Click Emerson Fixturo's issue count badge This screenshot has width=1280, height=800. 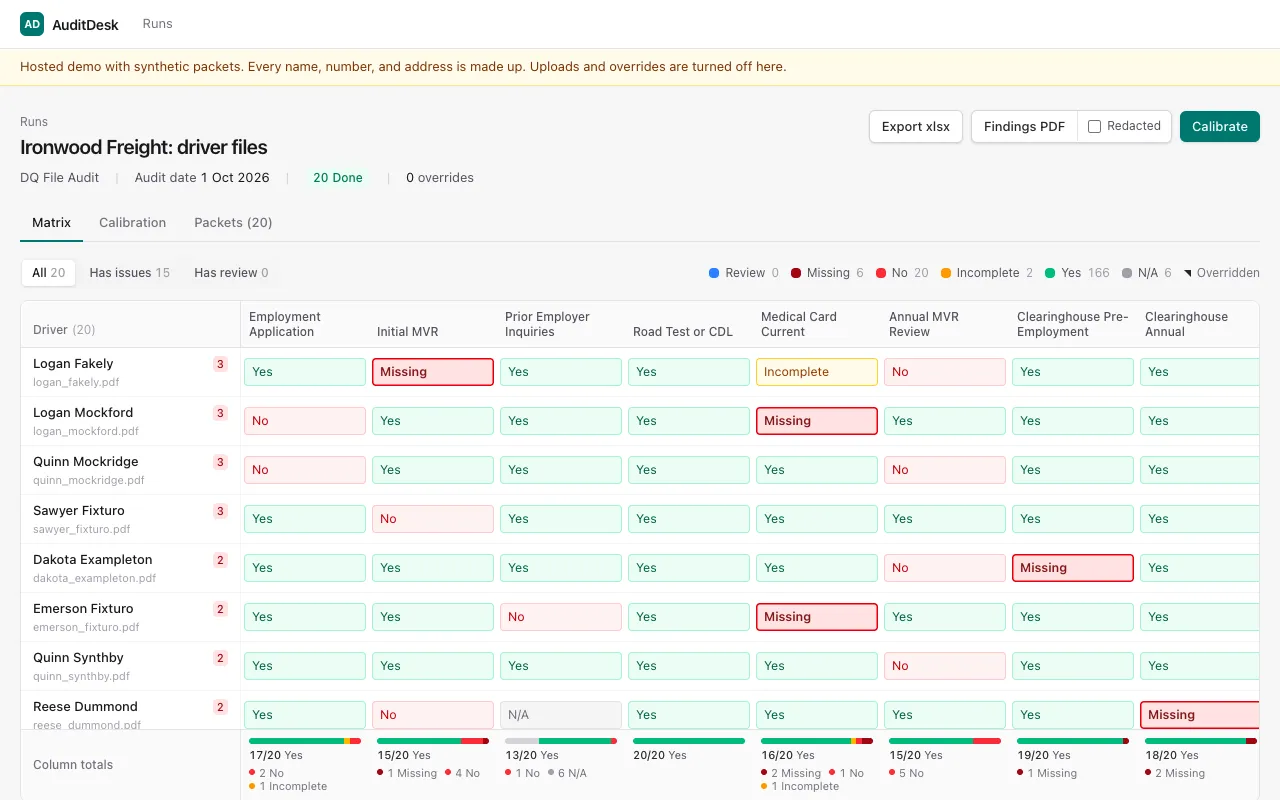[x=220, y=609]
